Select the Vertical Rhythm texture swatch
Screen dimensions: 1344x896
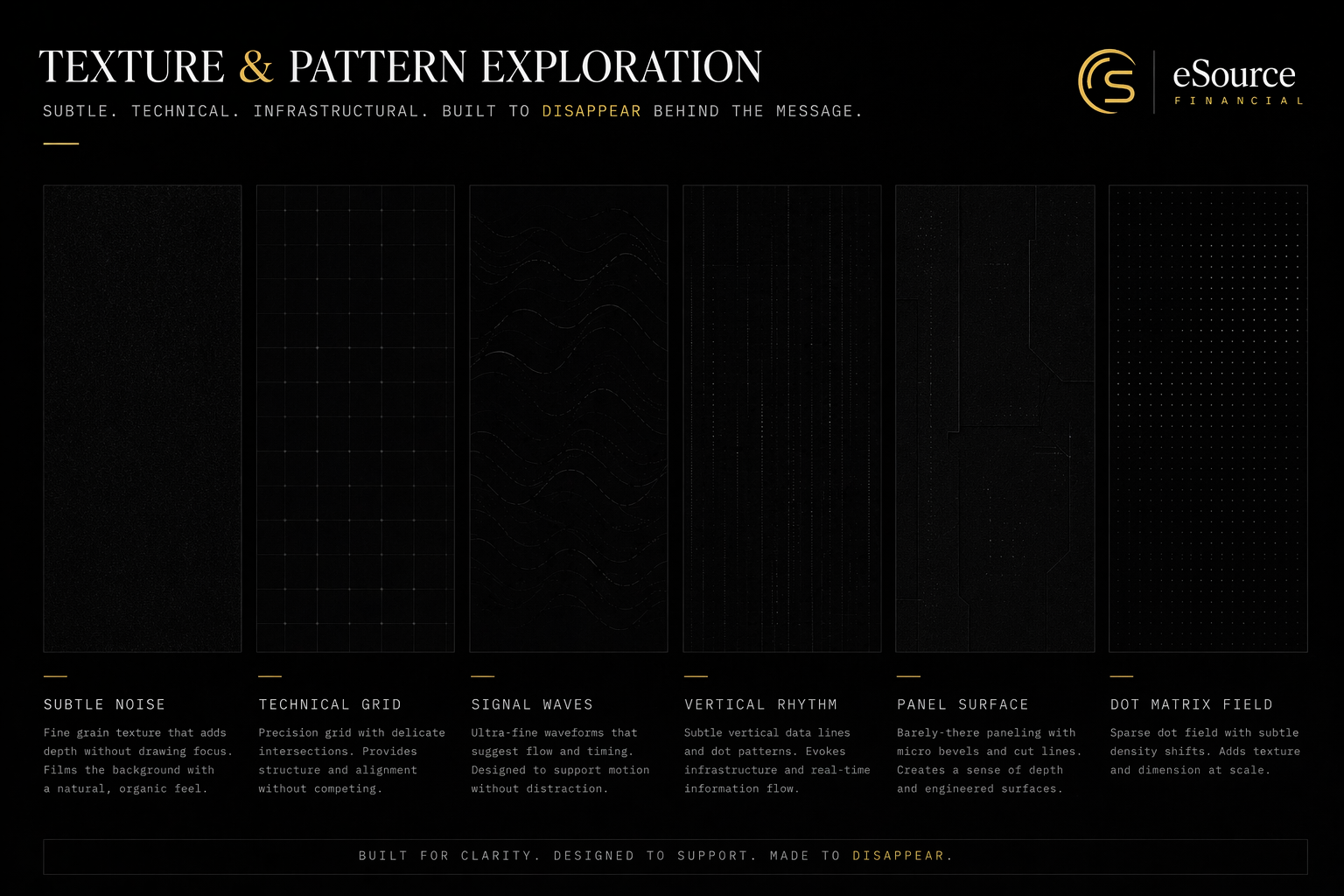pyautogui.click(x=781, y=418)
